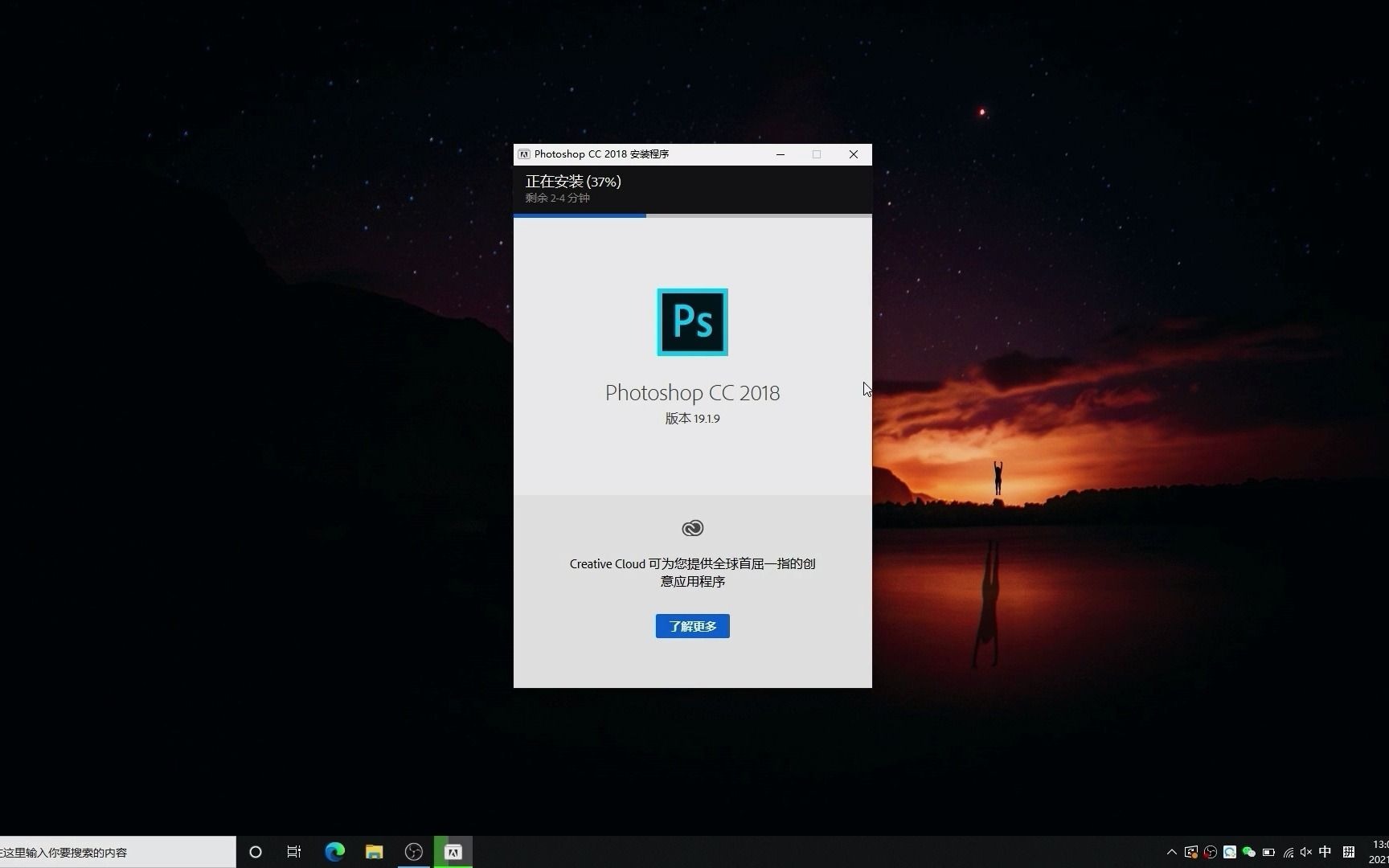Screen dimensions: 1389x868
Task: Click the 了解更多 button
Action: 692,626
